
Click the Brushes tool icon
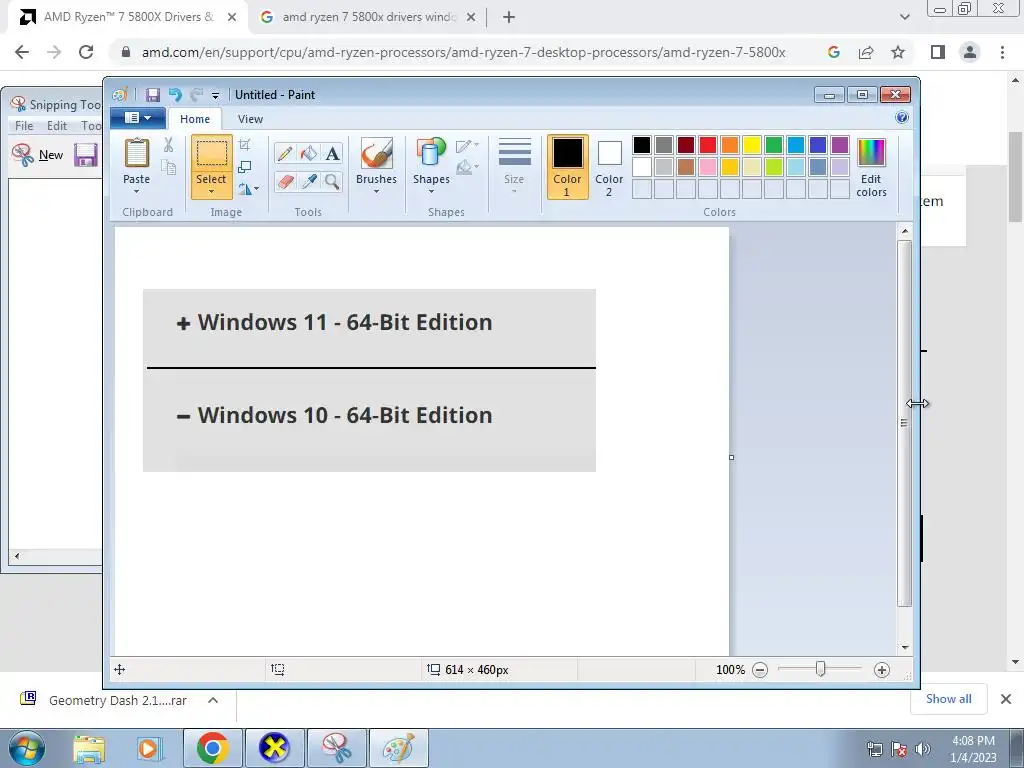pos(377,154)
